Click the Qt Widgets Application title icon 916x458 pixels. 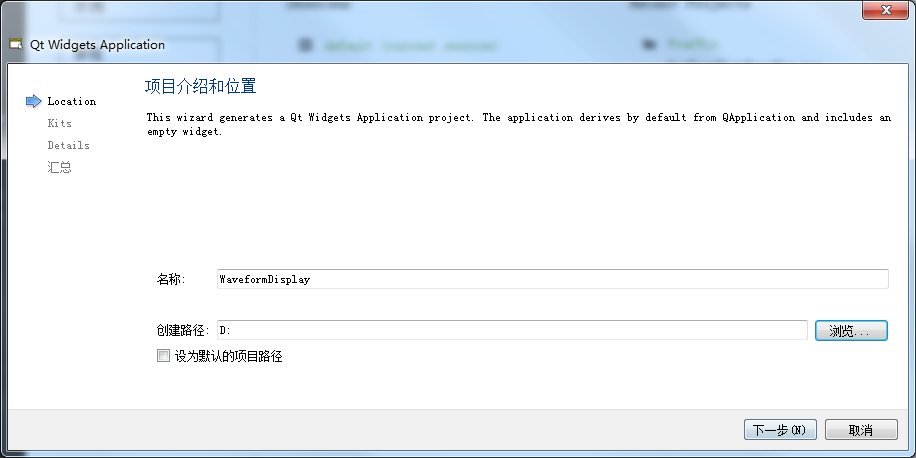(16, 45)
